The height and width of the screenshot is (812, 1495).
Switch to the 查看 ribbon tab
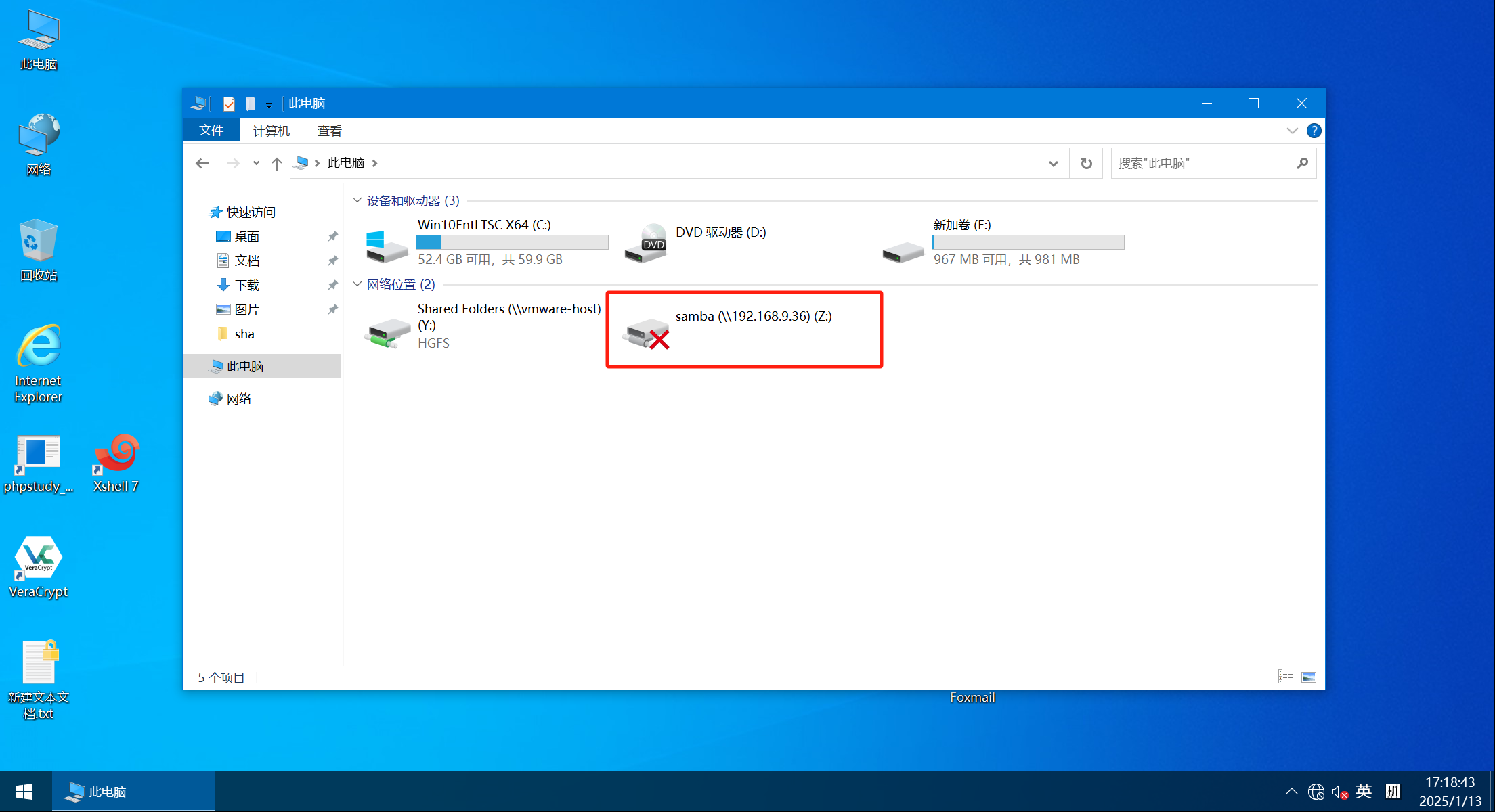pyautogui.click(x=329, y=131)
